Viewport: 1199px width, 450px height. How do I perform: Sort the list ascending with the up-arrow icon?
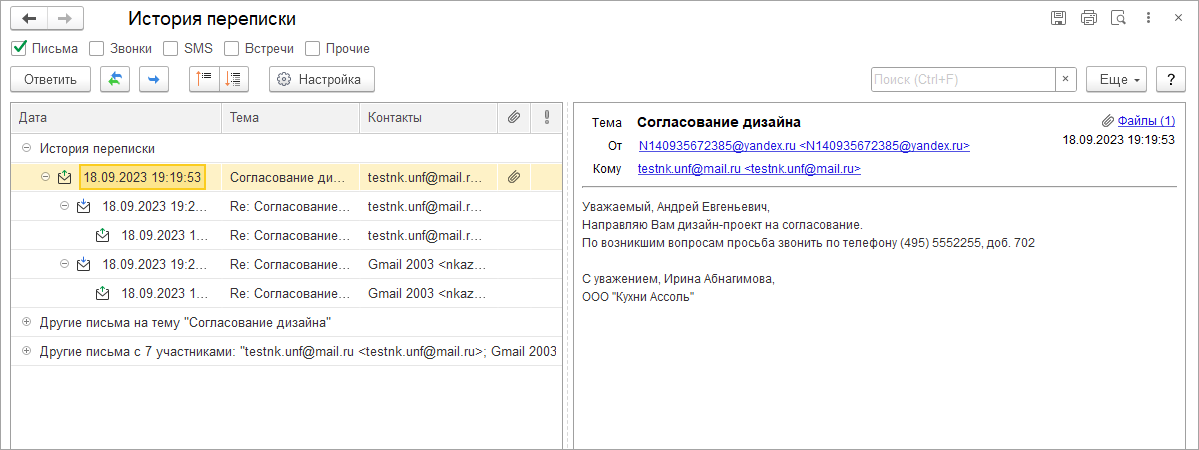(204, 79)
